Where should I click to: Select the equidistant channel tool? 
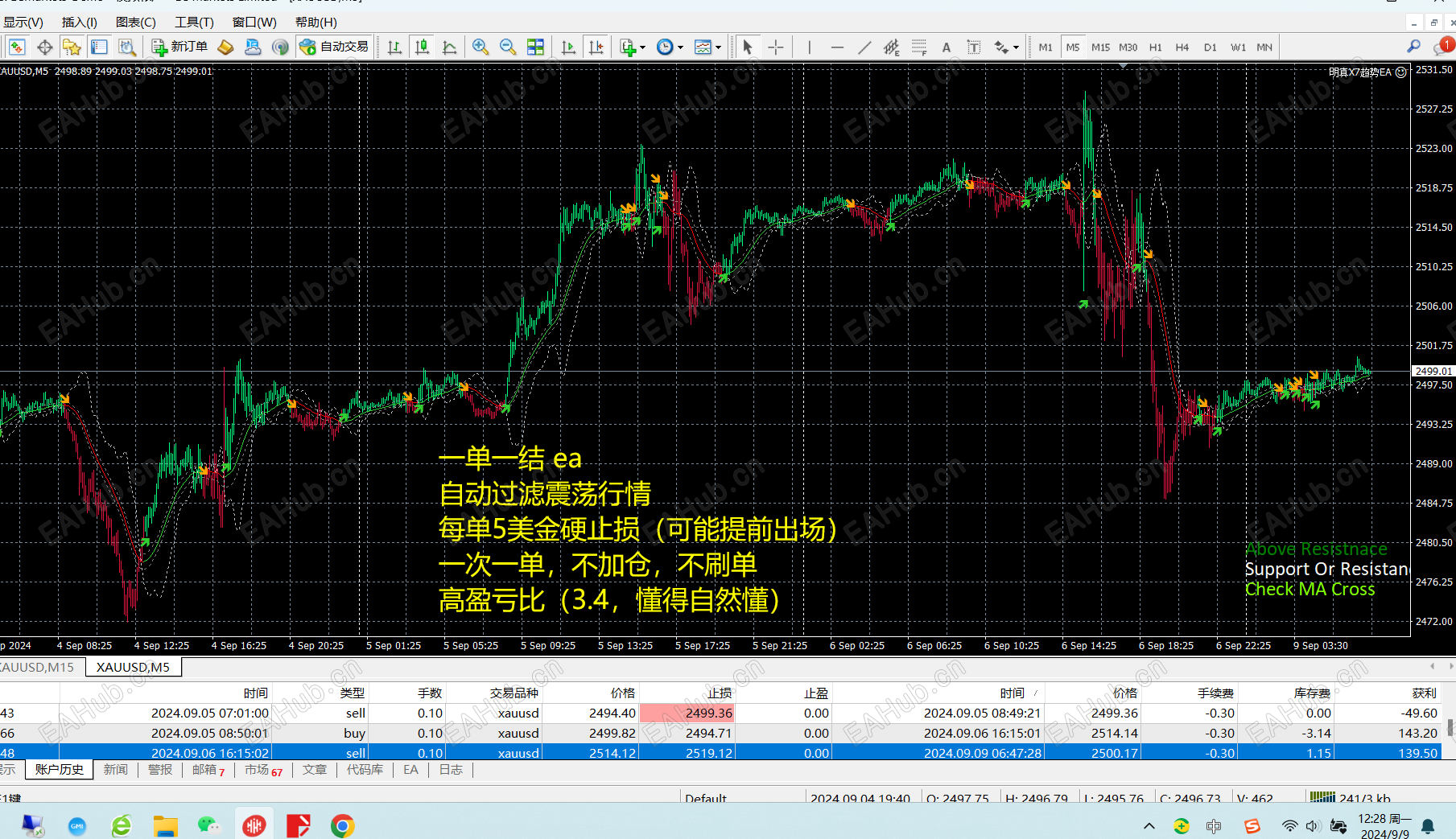point(892,47)
